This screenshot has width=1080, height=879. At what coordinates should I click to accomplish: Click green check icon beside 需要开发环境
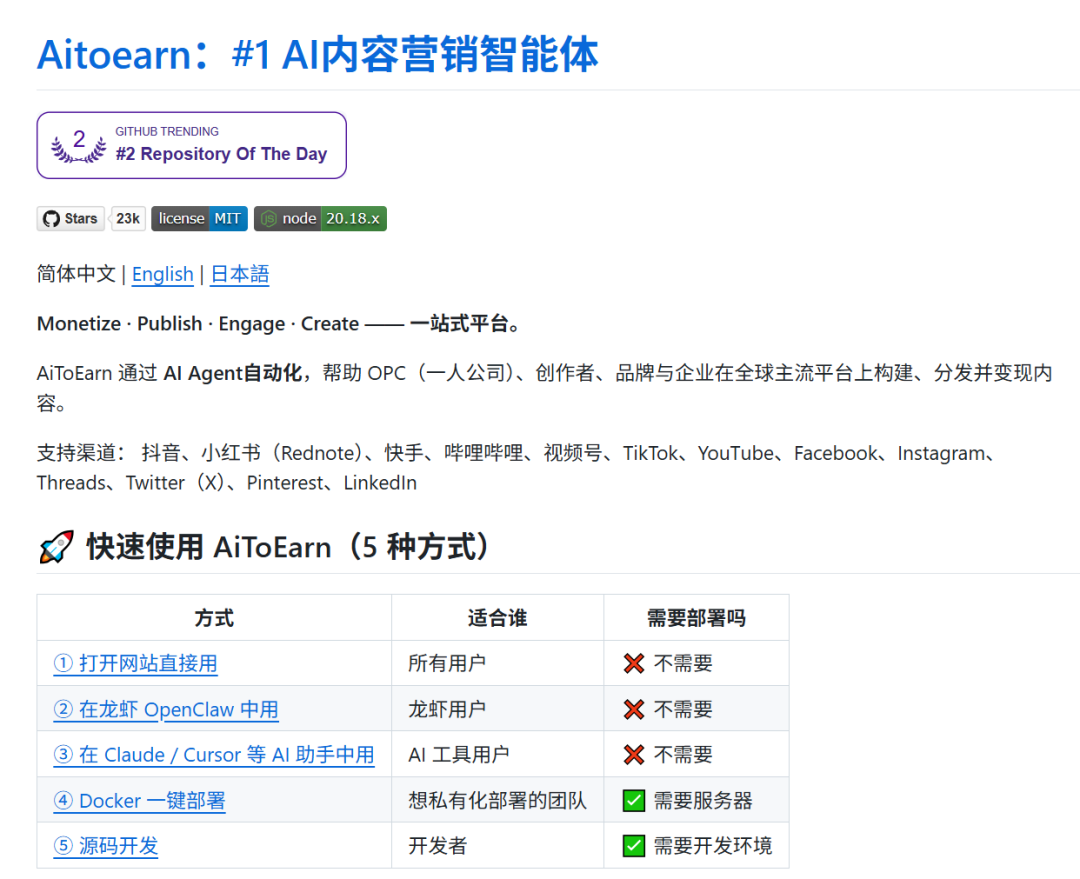(634, 846)
